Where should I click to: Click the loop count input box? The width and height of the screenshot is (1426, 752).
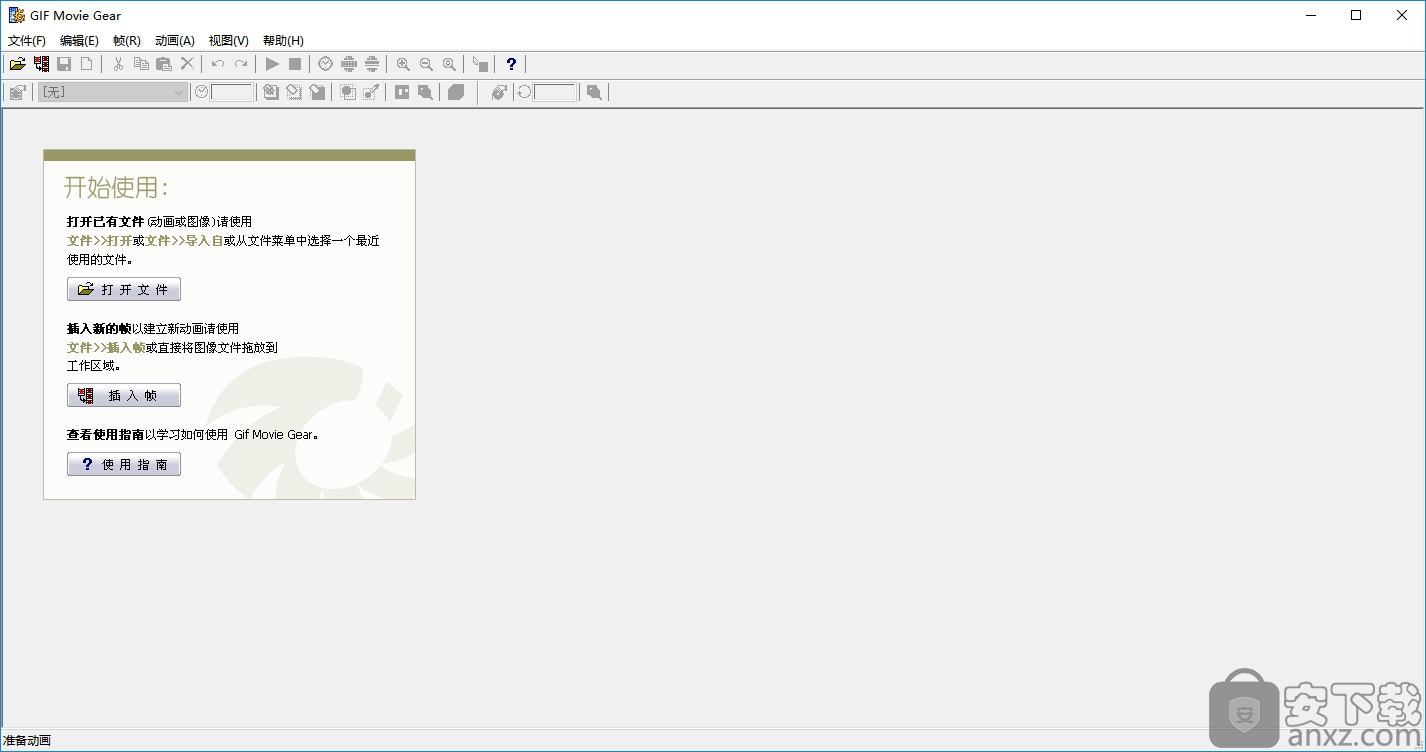click(555, 92)
